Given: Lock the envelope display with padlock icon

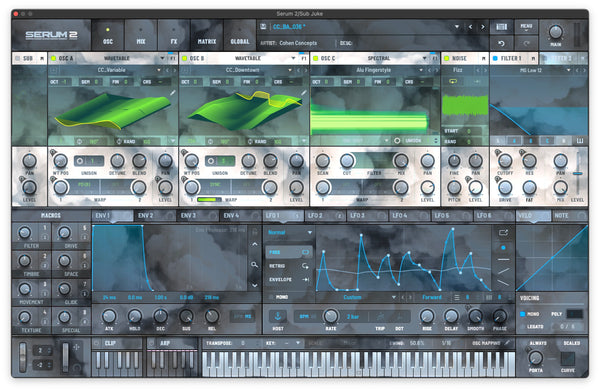Looking at the screenshot, I should coord(254,231).
